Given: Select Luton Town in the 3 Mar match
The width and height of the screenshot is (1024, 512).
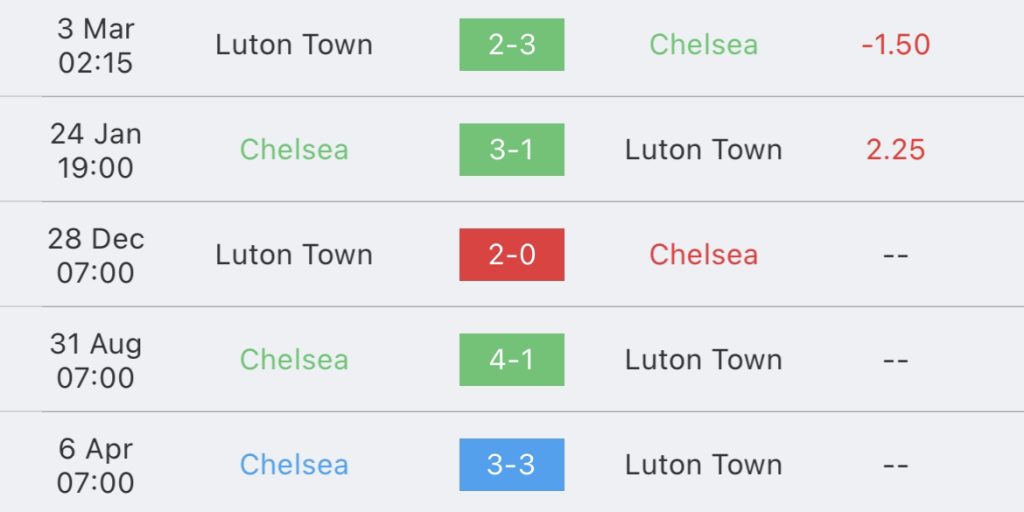Looking at the screenshot, I should pyautogui.click(x=294, y=45).
